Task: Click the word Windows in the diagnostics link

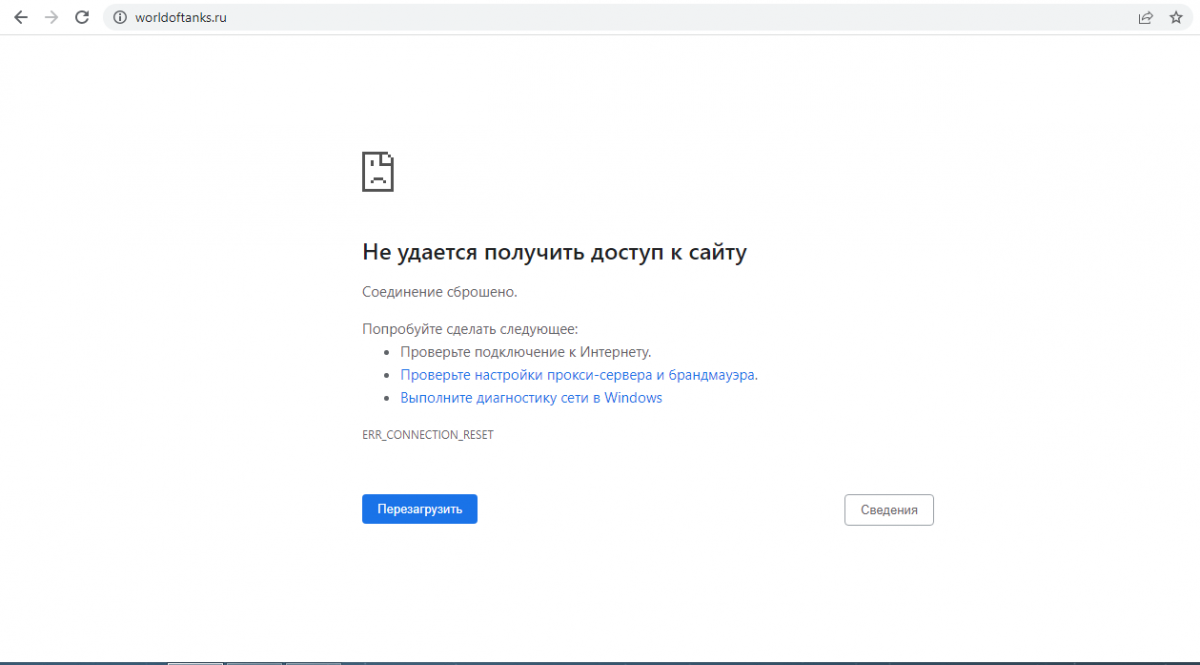Action: coord(633,398)
